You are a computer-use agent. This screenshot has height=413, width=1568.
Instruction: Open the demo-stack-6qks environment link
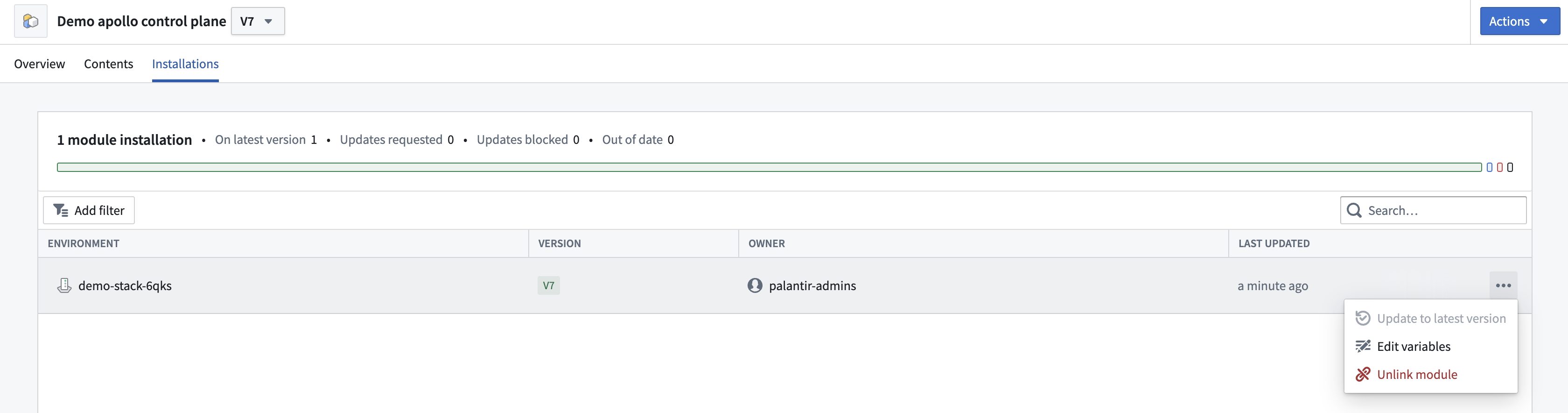[125, 285]
